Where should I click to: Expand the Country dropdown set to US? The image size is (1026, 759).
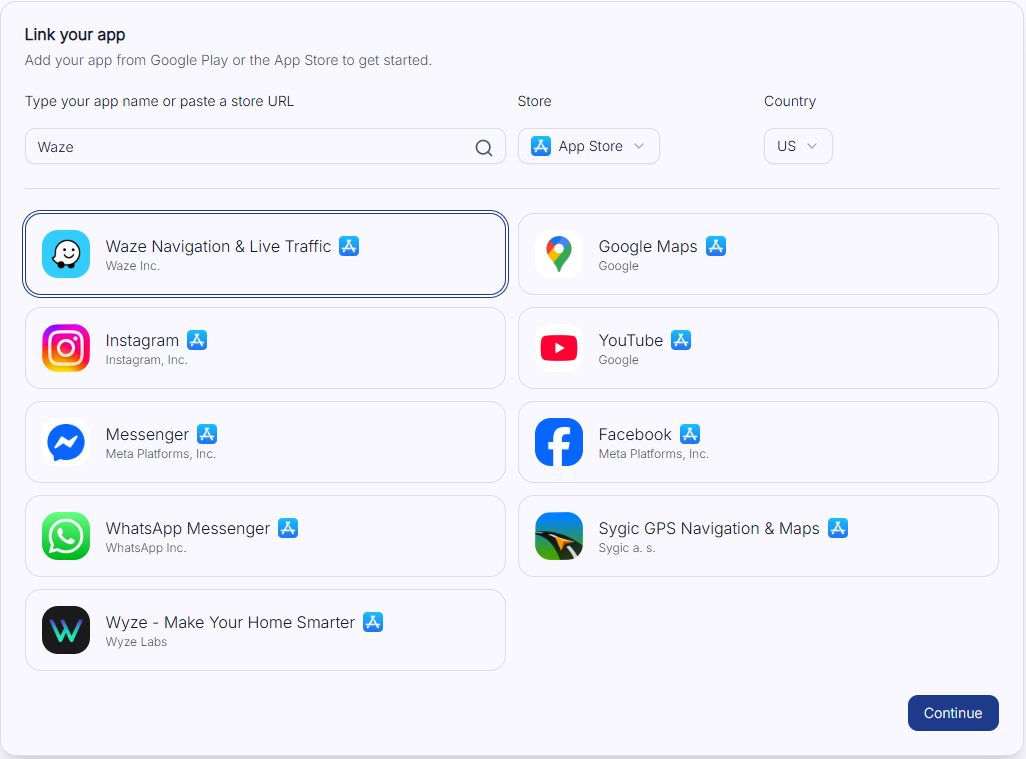click(x=797, y=146)
